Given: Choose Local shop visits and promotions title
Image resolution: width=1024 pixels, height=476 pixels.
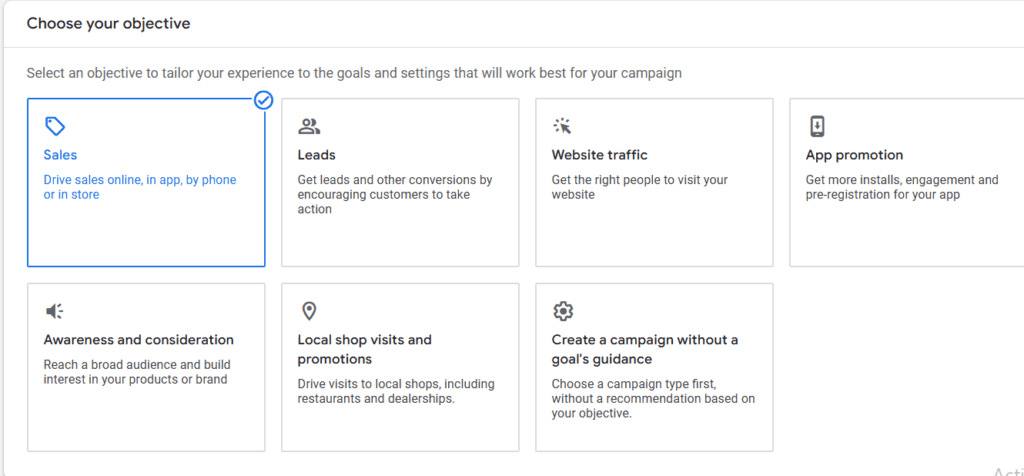Looking at the screenshot, I should [x=364, y=349].
